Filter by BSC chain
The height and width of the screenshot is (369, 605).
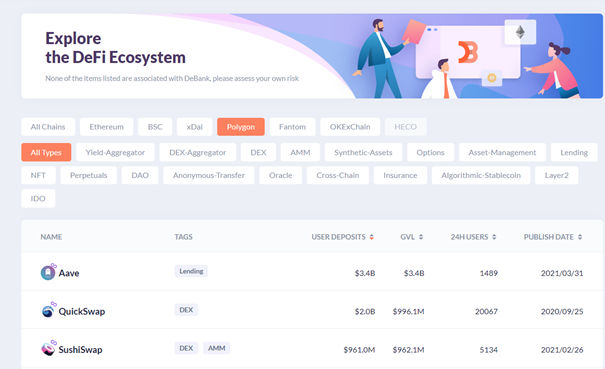click(155, 127)
